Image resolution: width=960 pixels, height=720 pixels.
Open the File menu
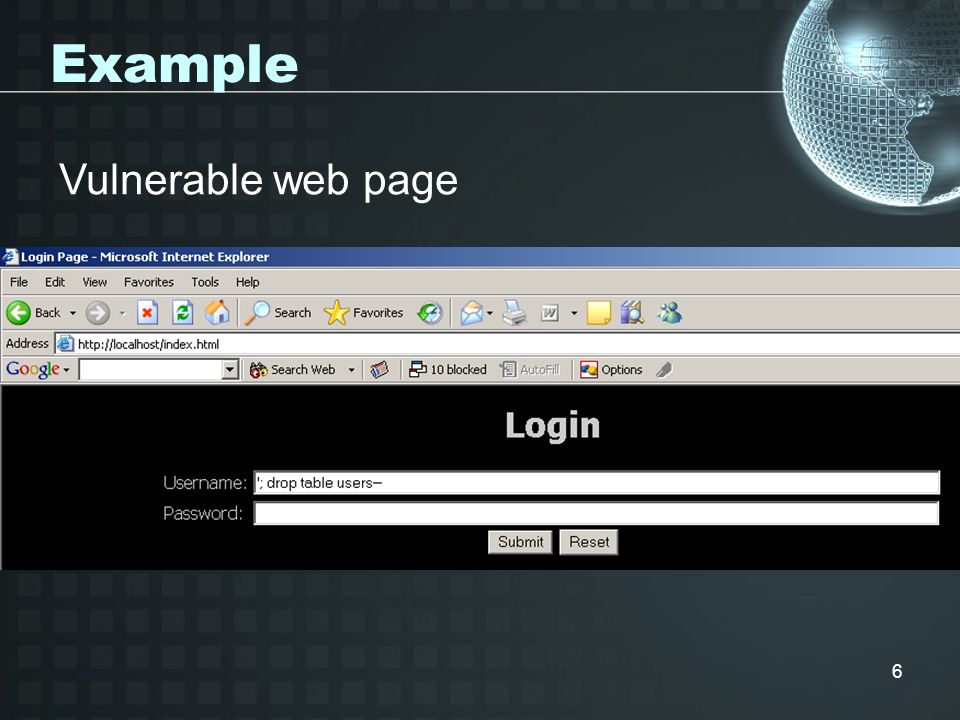coord(18,282)
